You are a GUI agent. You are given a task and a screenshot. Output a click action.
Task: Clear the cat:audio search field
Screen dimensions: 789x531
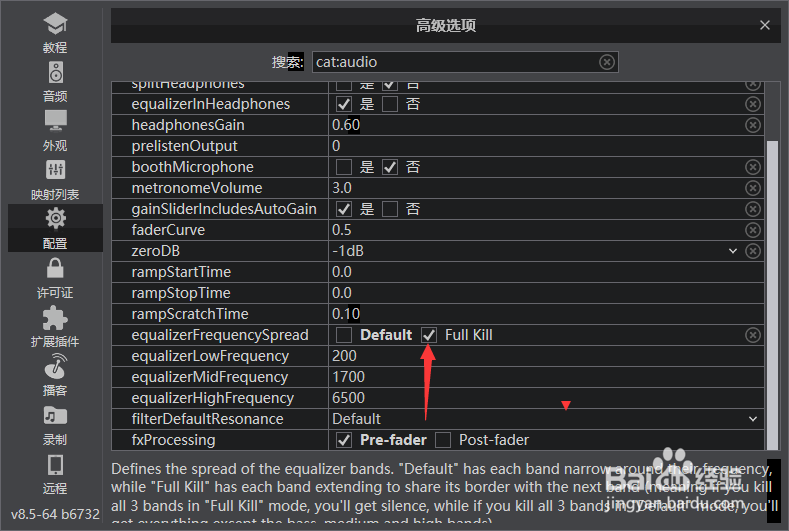pos(607,62)
